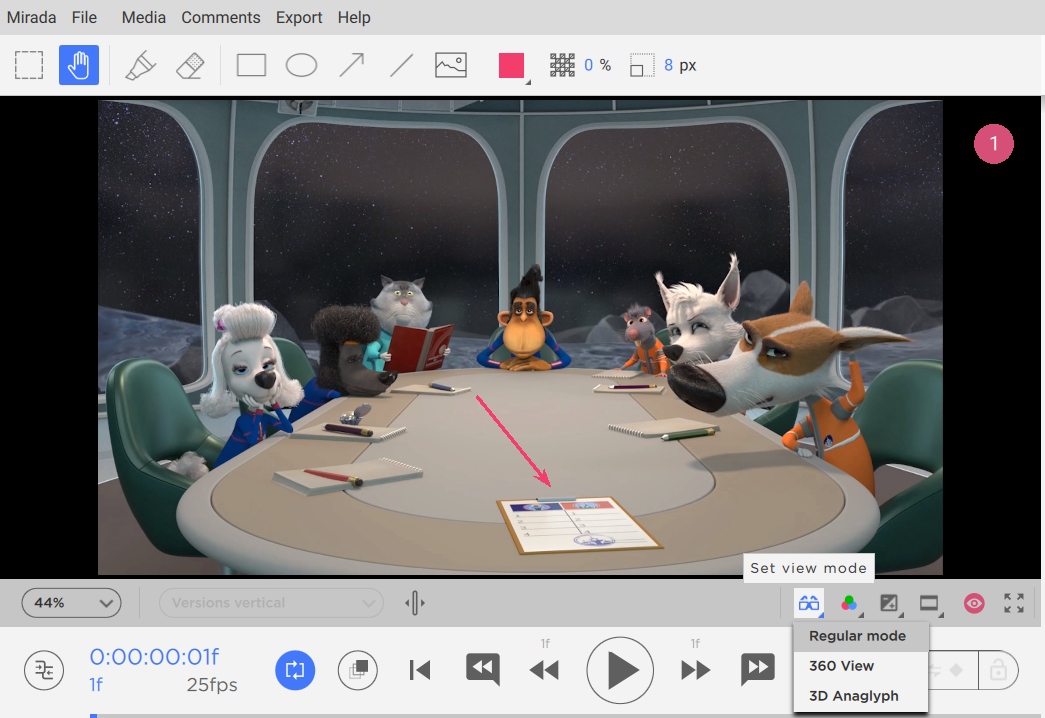
Task: Expand the 44% zoom dropdown
Action: coord(71,603)
